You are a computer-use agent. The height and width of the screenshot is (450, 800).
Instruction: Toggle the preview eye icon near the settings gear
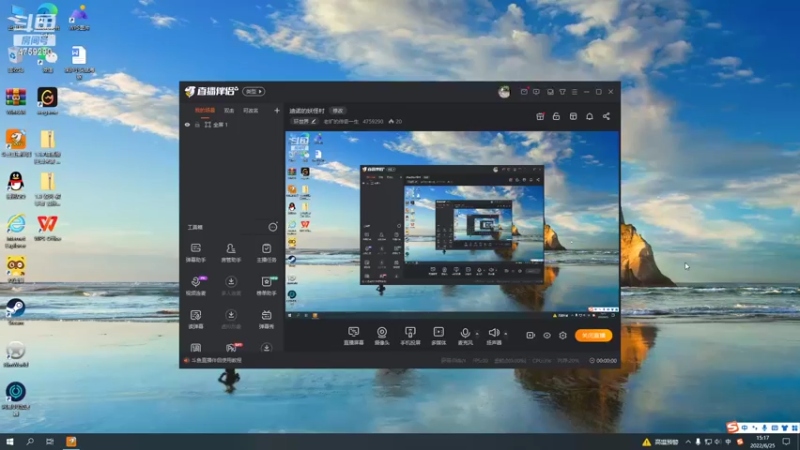coord(547,335)
